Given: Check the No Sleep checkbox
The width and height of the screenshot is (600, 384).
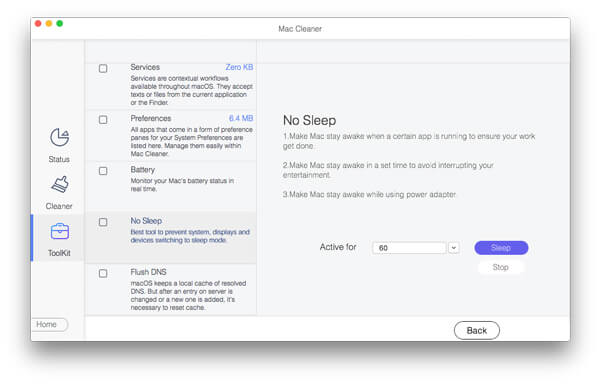Looking at the screenshot, I should pos(103,222).
